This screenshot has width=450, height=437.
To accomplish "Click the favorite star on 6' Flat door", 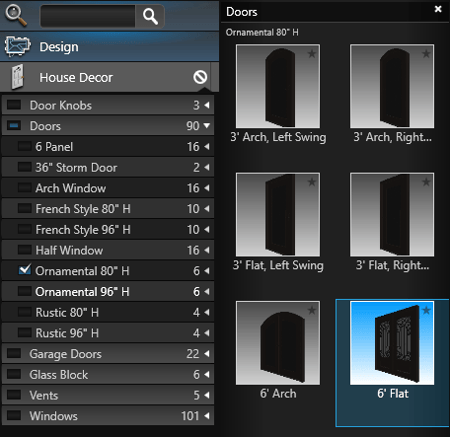I will click(426, 310).
